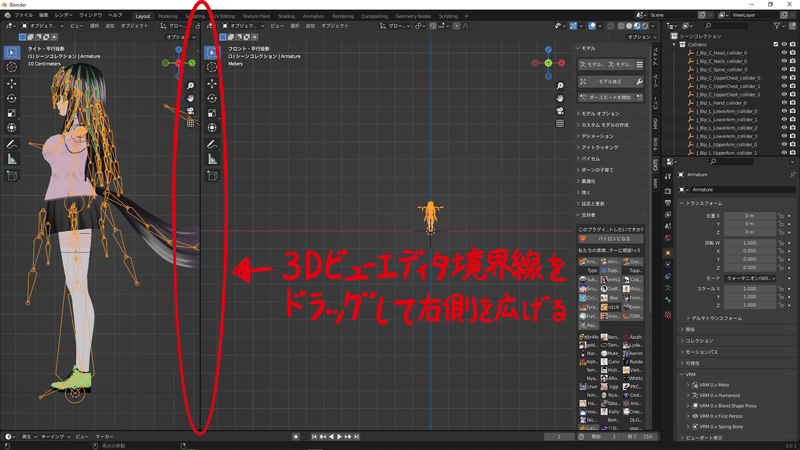
Task: Open the Tool tab in the Properties editor
Action: pos(668,176)
